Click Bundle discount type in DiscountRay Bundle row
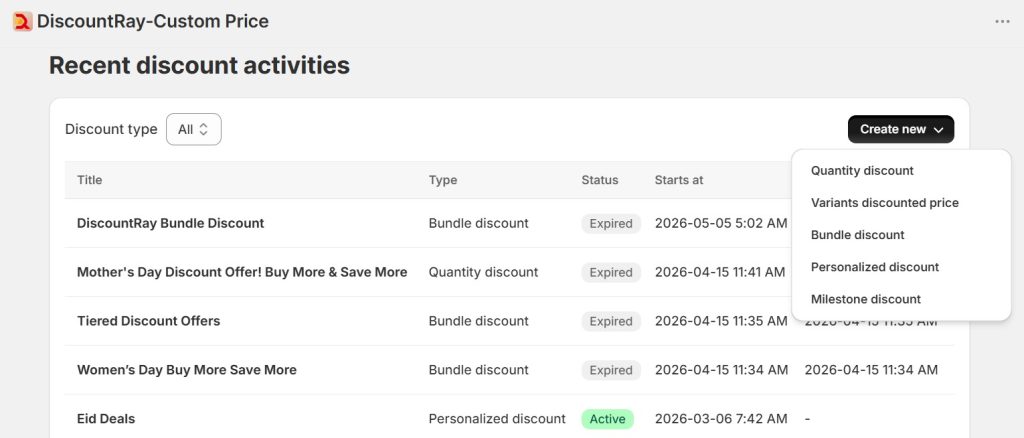Screen dimensions: 1024x438 click(479, 223)
